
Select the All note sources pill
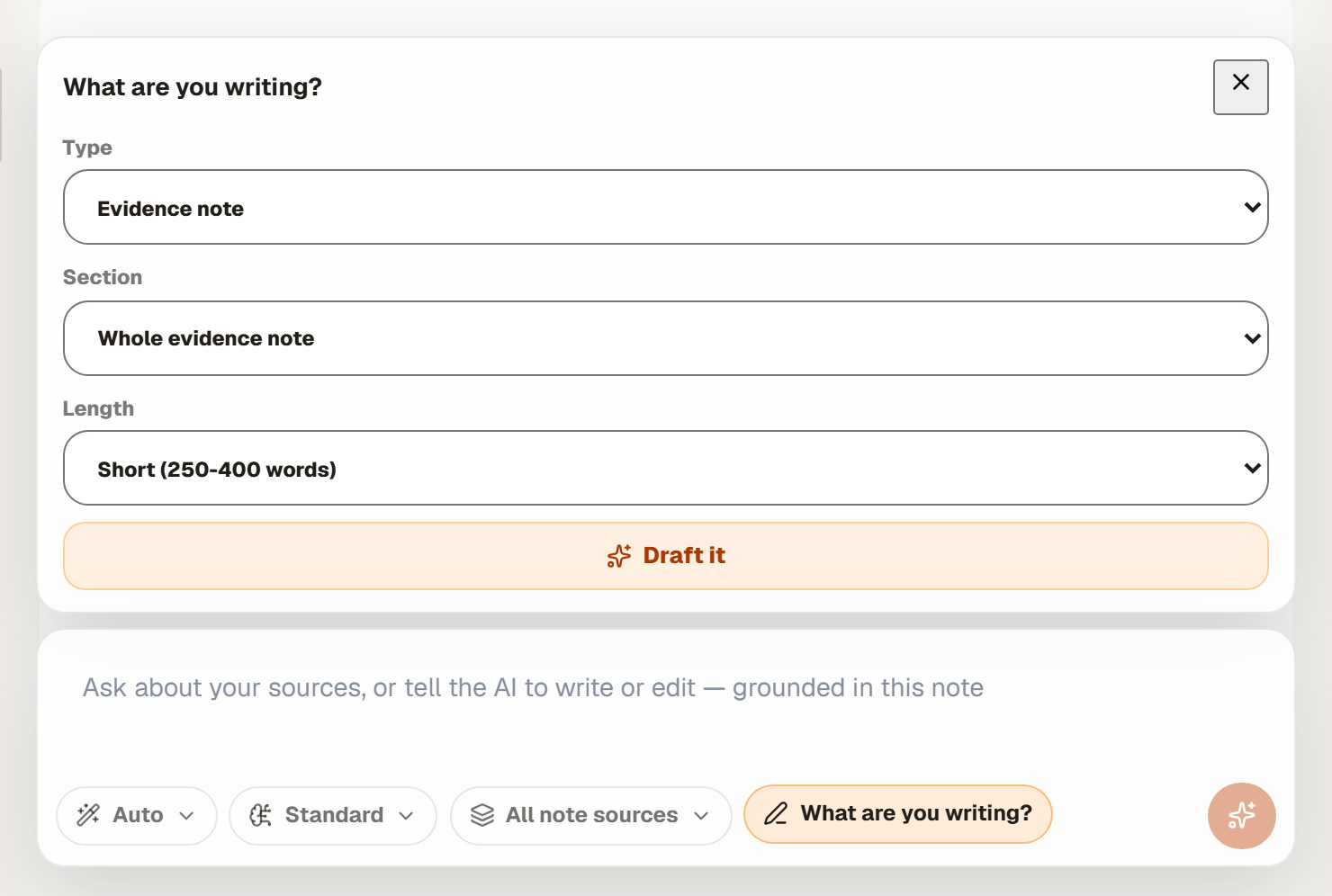[x=590, y=816]
